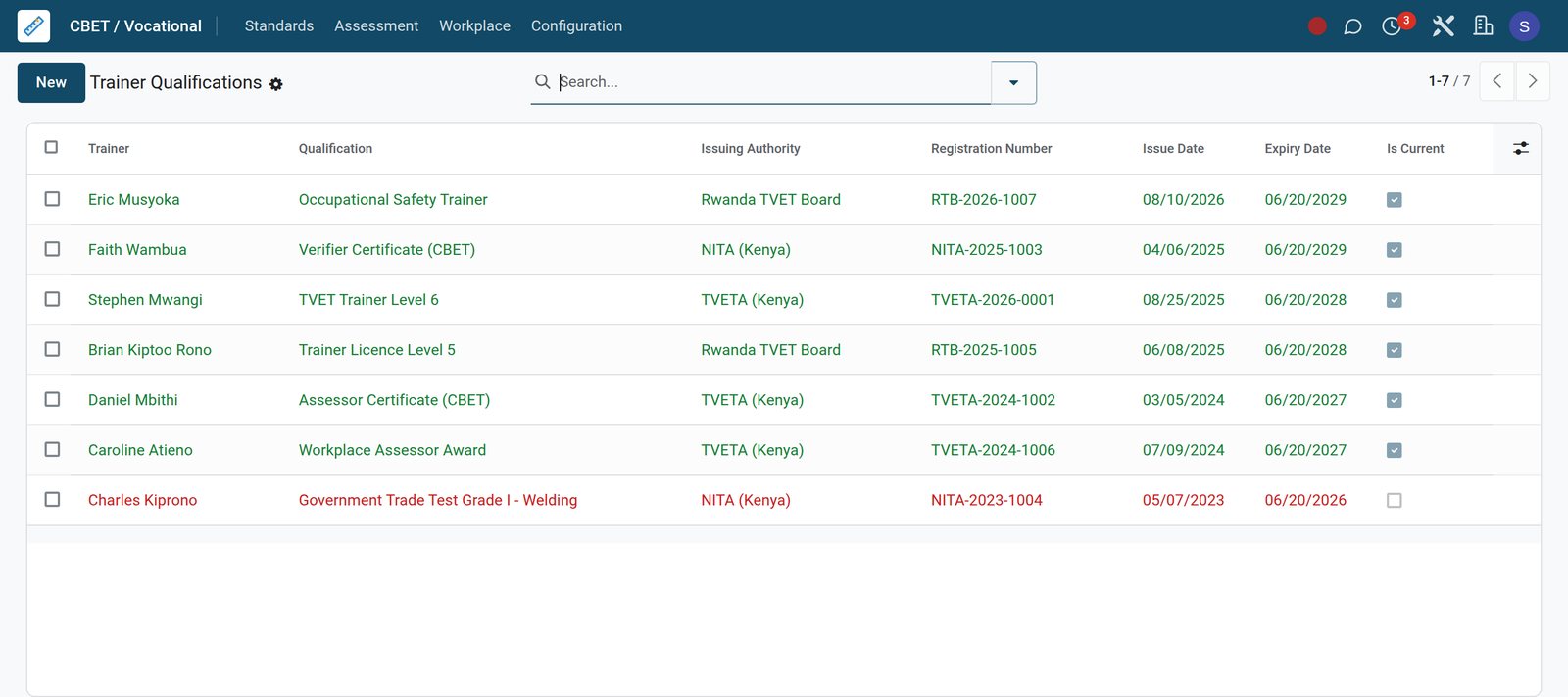Open the user avatar menu
Image resolution: width=1568 pixels, height=697 pixels.
click(1524, 26)
